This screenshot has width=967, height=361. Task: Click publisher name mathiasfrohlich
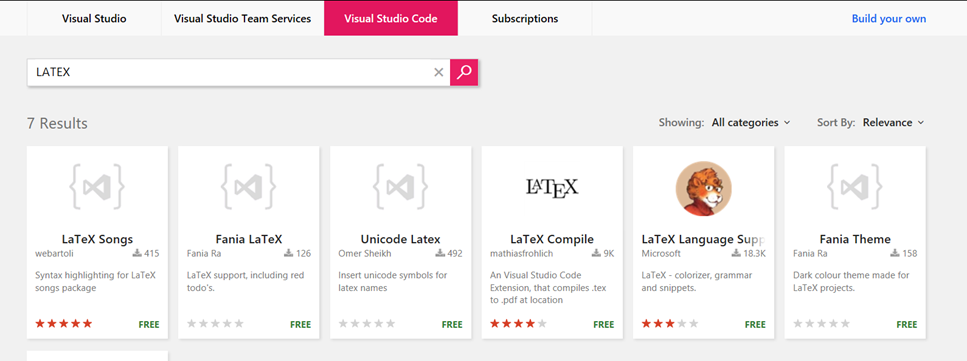click(521, 254)
